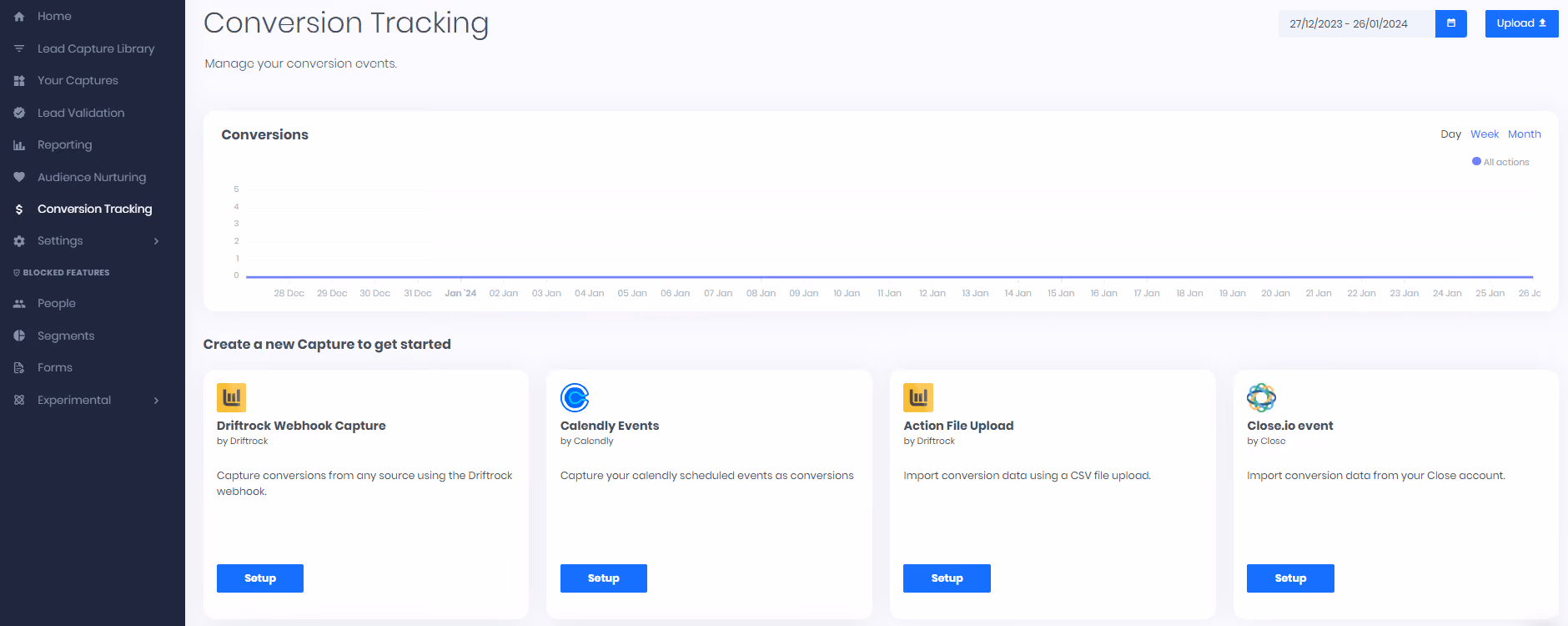Switch chart view to Week

pos(1485,134)
